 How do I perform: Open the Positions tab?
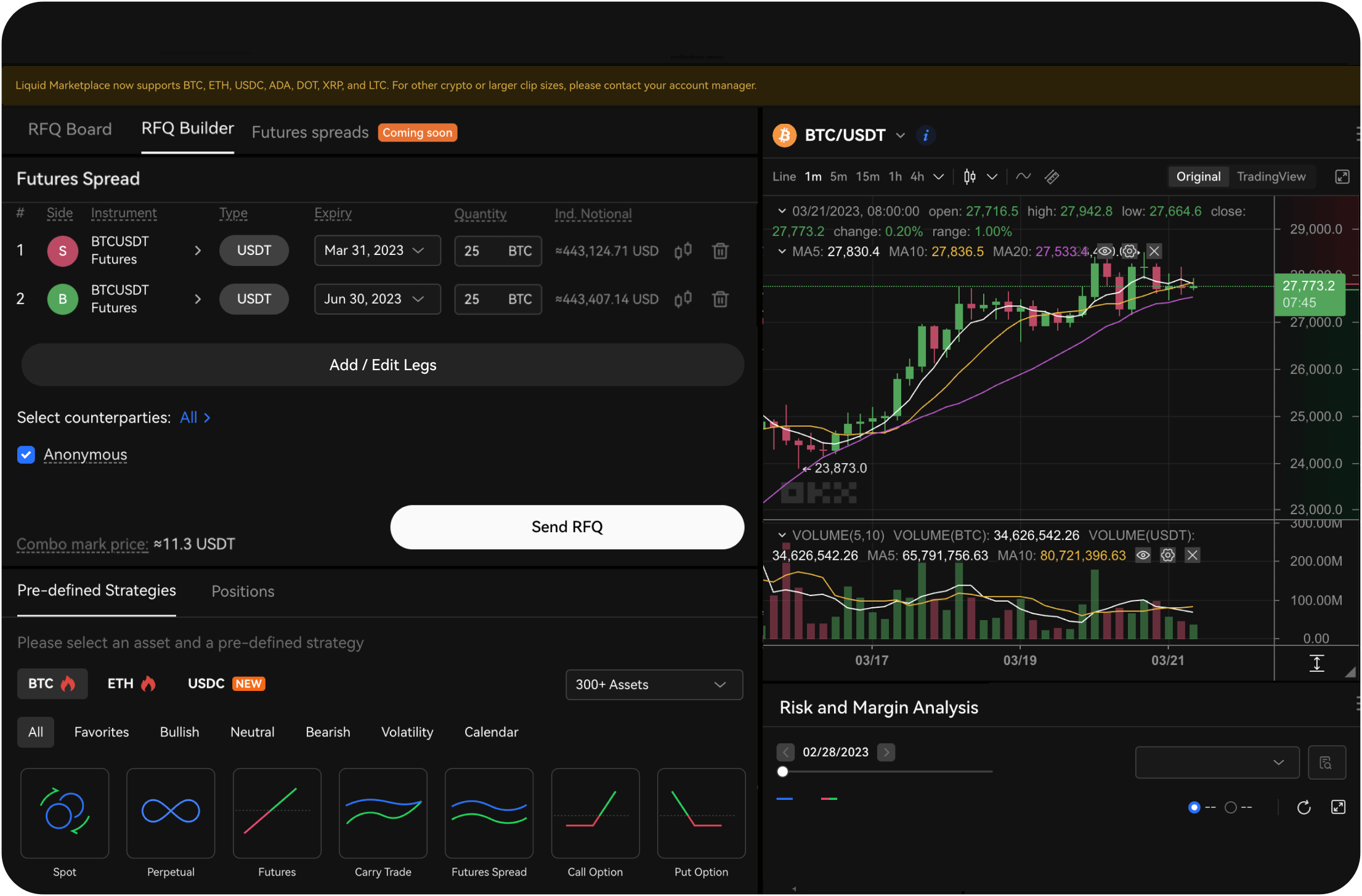[243, 591]
